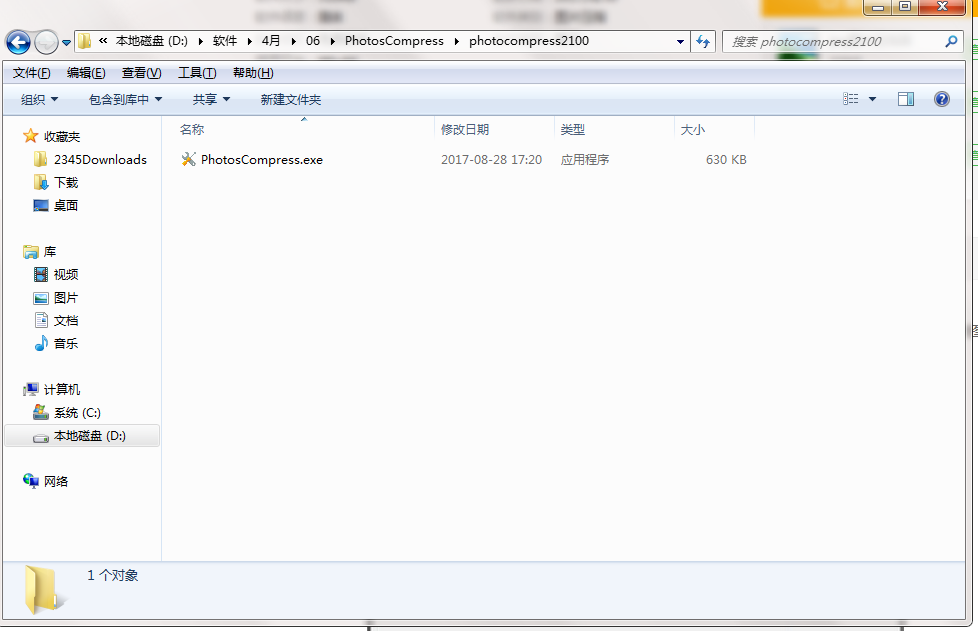Image resolution: width=978 pixels, height=631 pixels.
Task: Expand arrow after PhotosCompress in path
Action: click(x=457, y=41)
